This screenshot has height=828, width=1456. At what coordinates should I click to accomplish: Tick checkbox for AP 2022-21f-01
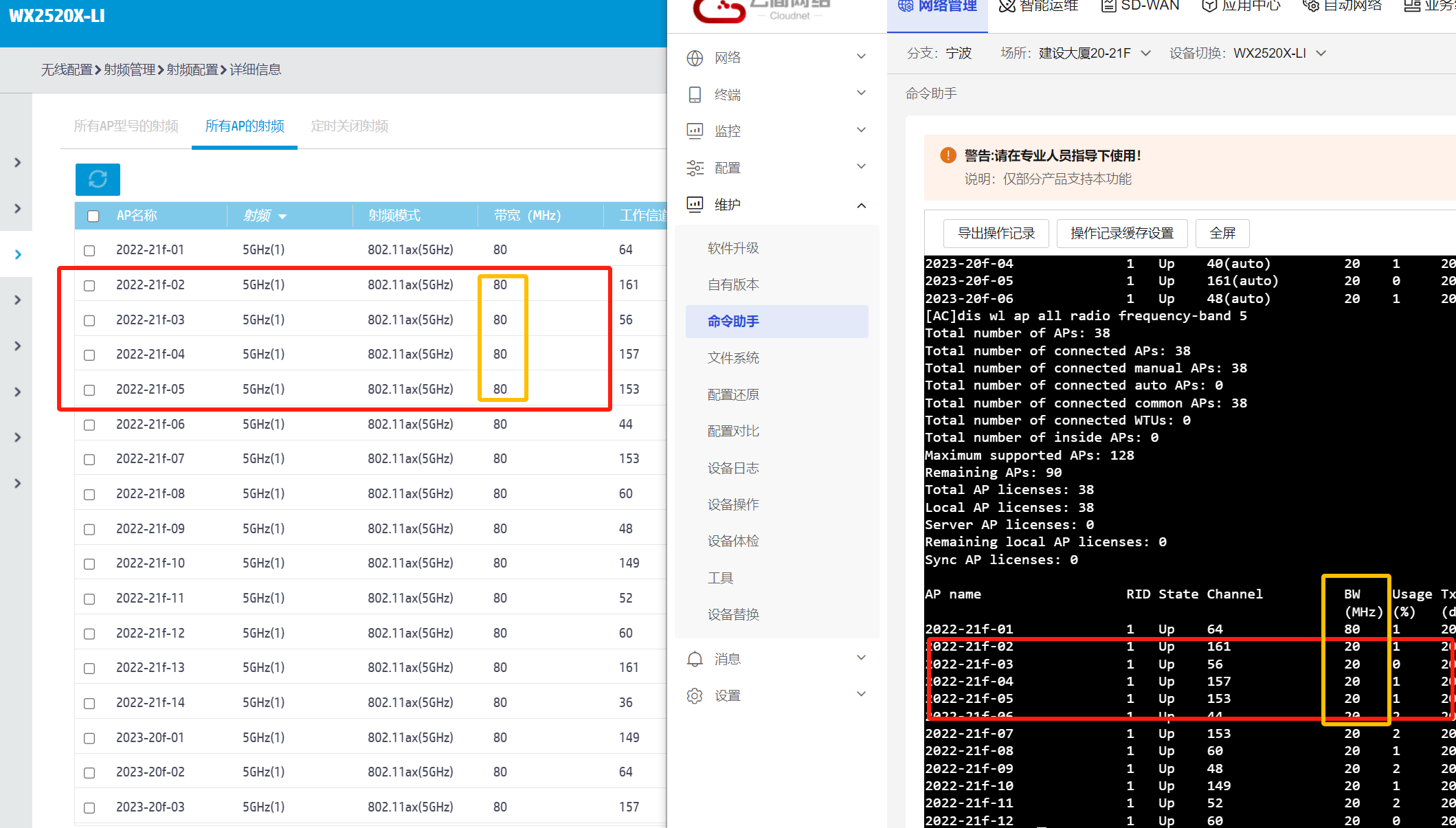point(89,250)
